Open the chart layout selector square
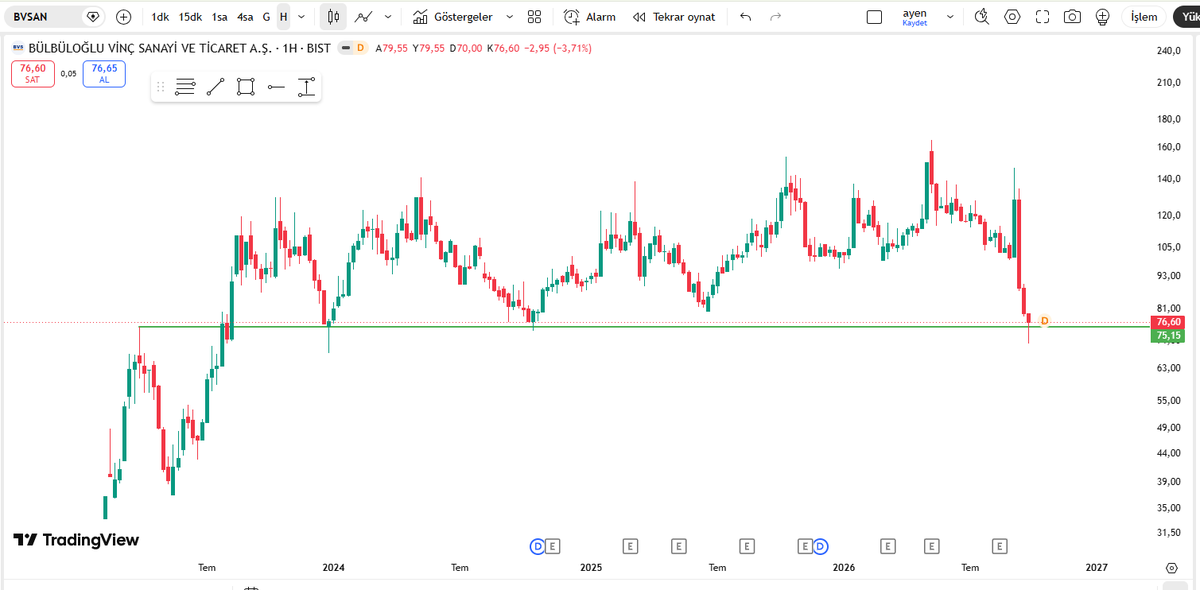This screenshot has height=590, width=1200. [x=874, y=17]
